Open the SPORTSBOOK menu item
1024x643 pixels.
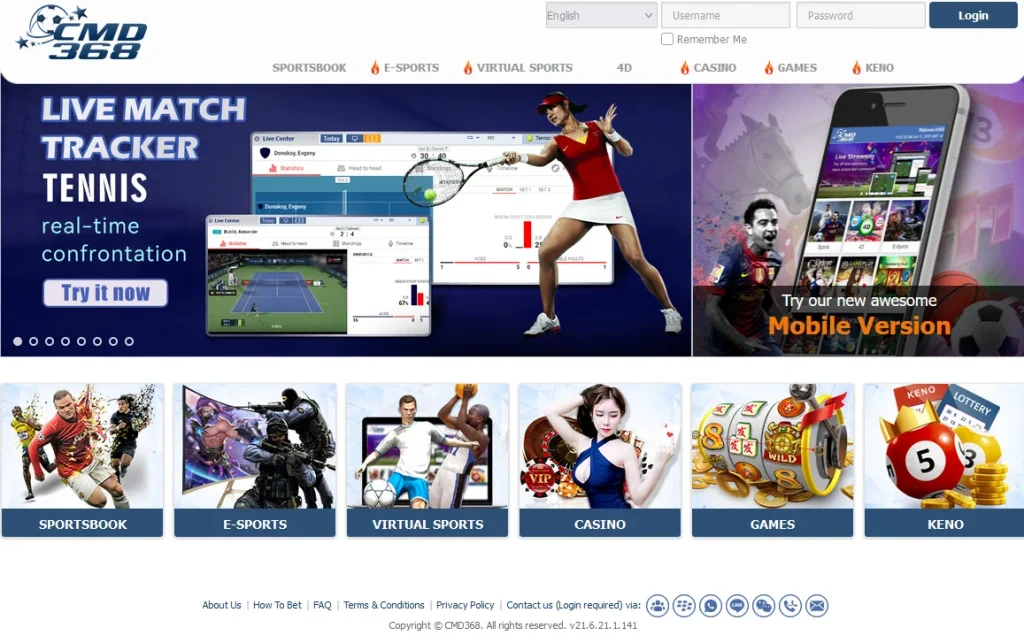309,68
